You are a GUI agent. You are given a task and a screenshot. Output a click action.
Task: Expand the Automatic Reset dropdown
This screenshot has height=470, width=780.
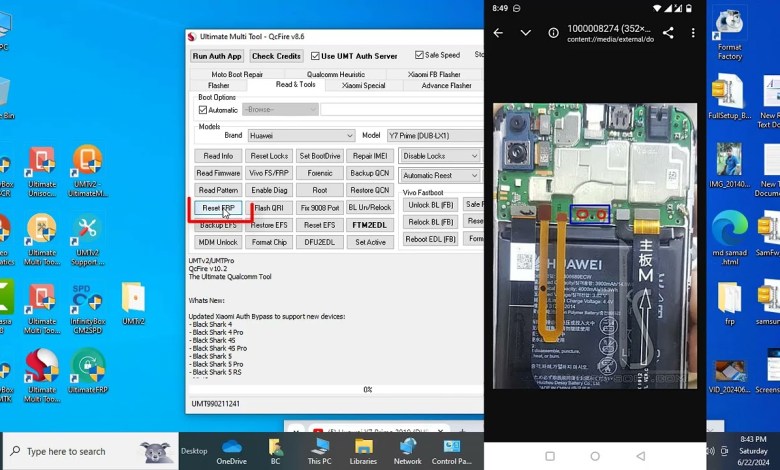(440, 175)
